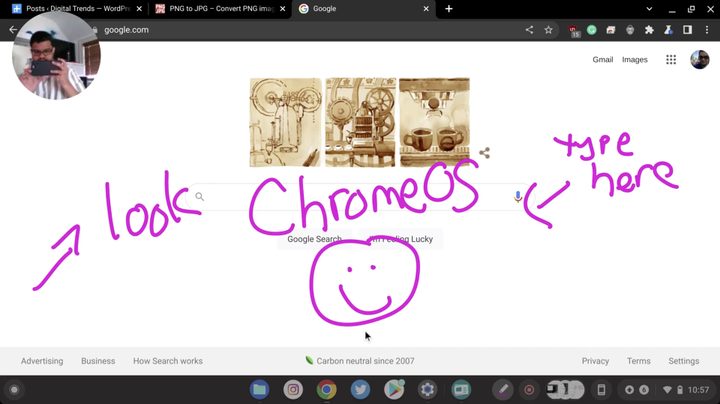This screenshot has width=720, height=404.
Task: Toggle the Chrome side panel
Action: (687, 30)
